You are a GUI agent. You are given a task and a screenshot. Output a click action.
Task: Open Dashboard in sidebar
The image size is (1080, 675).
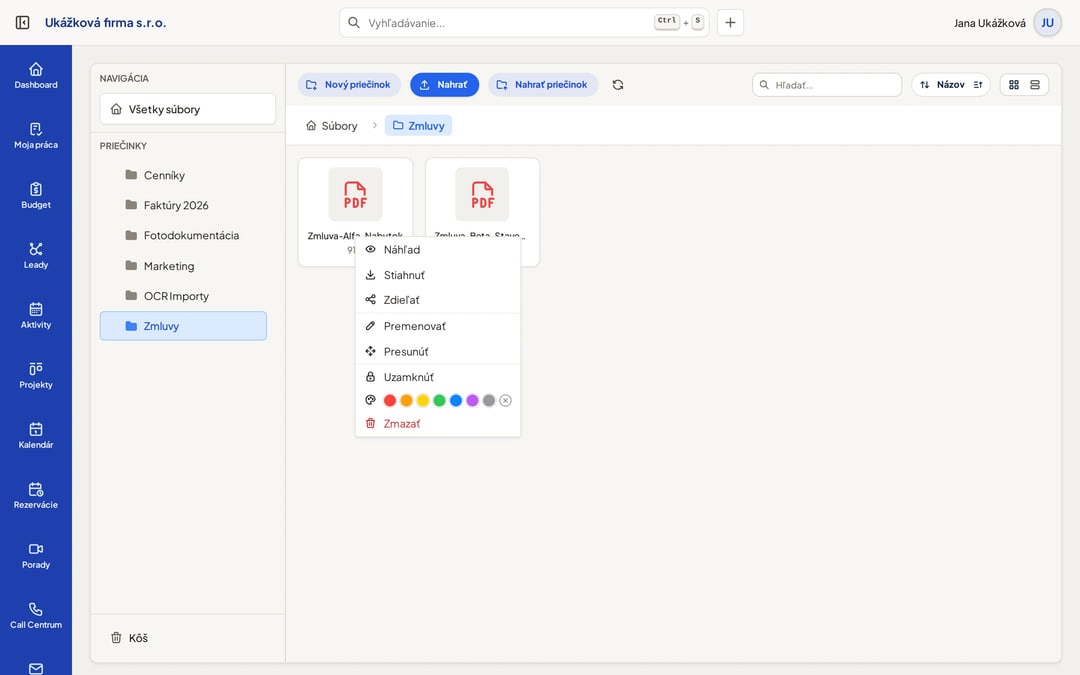coord(36,76)
